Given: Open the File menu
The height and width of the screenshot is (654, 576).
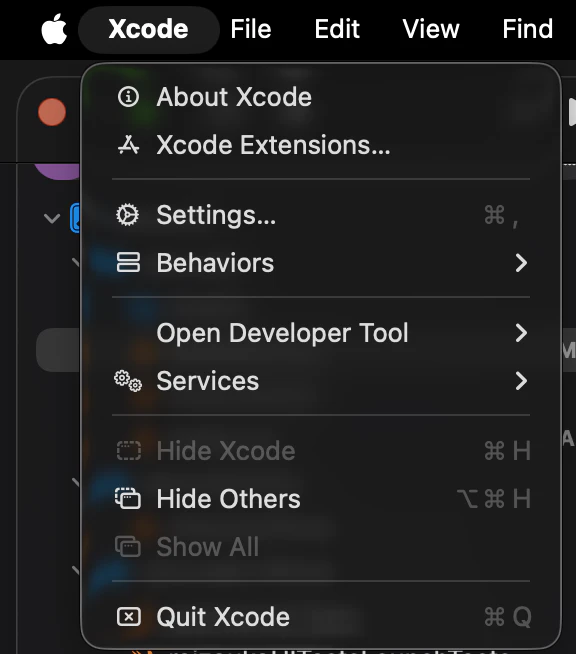Looking at the screenshot, I should [251, 29].
